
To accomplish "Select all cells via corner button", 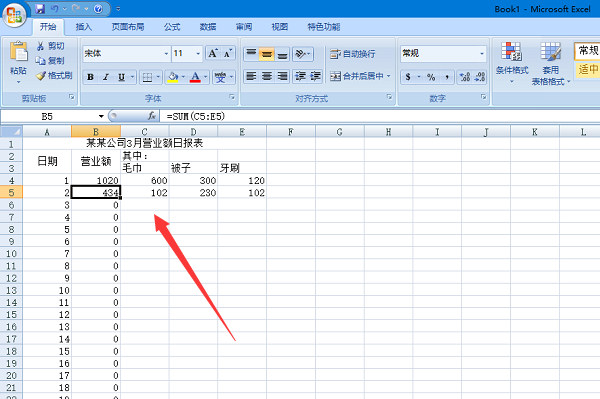I will [x=11, y=132].
